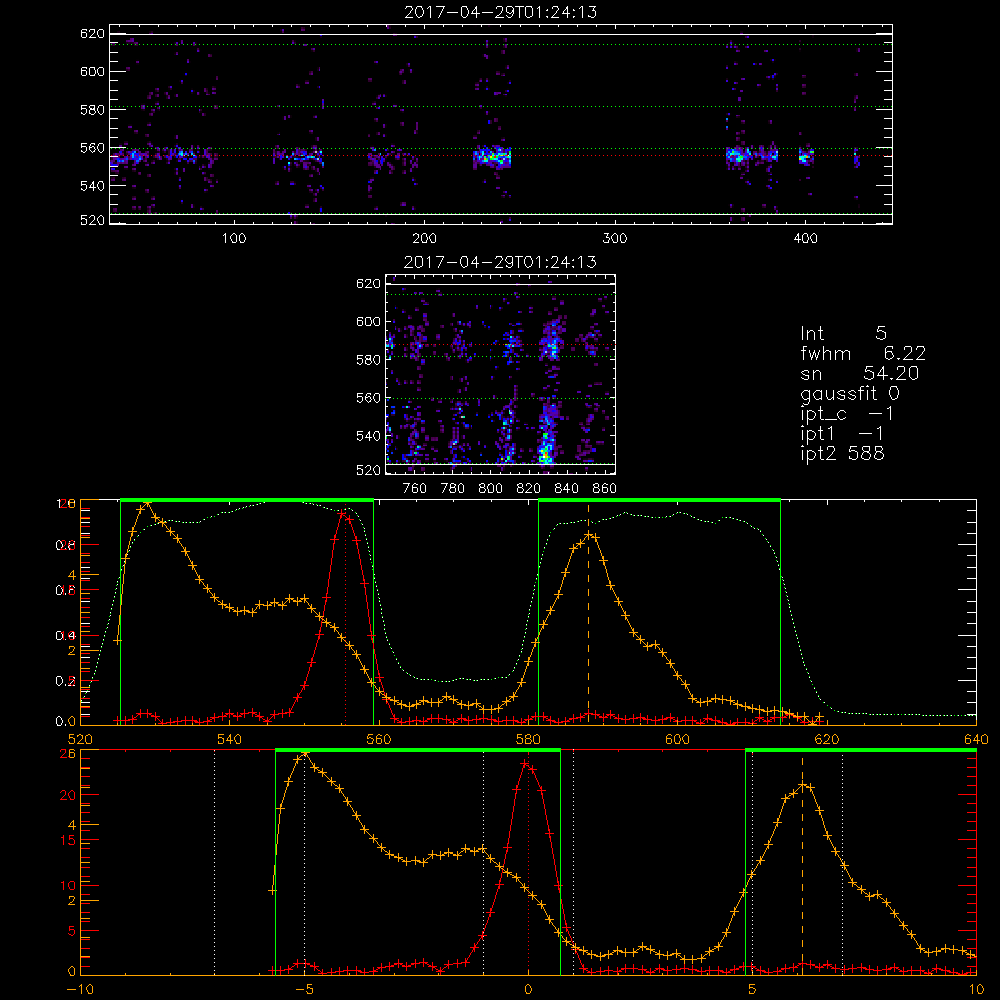
Task: Click the left green bar atop profile plot
Action: 247,500
